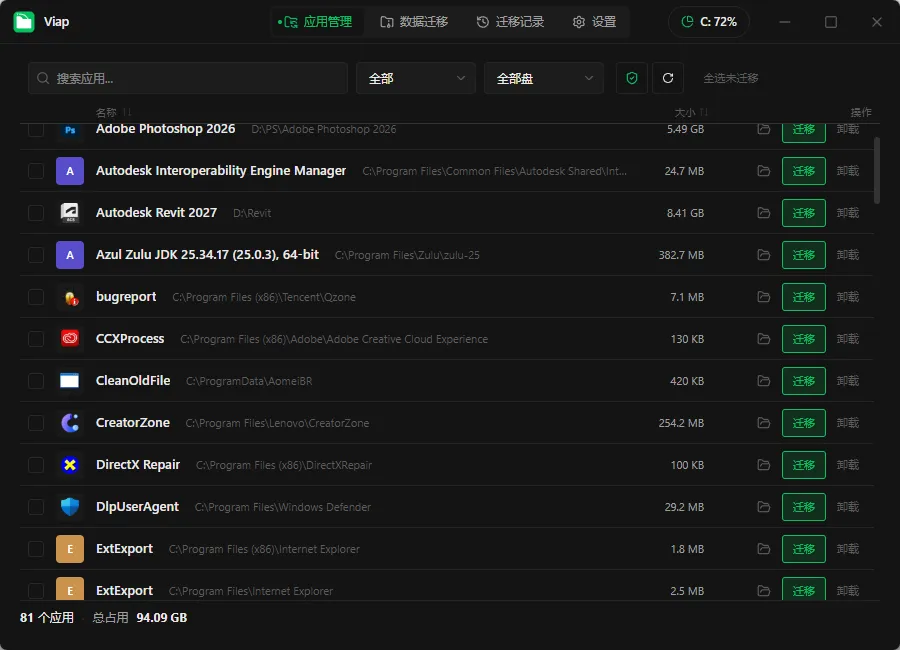
Task: Open folder location for CCXProcess
Action: tap(763, 339)
